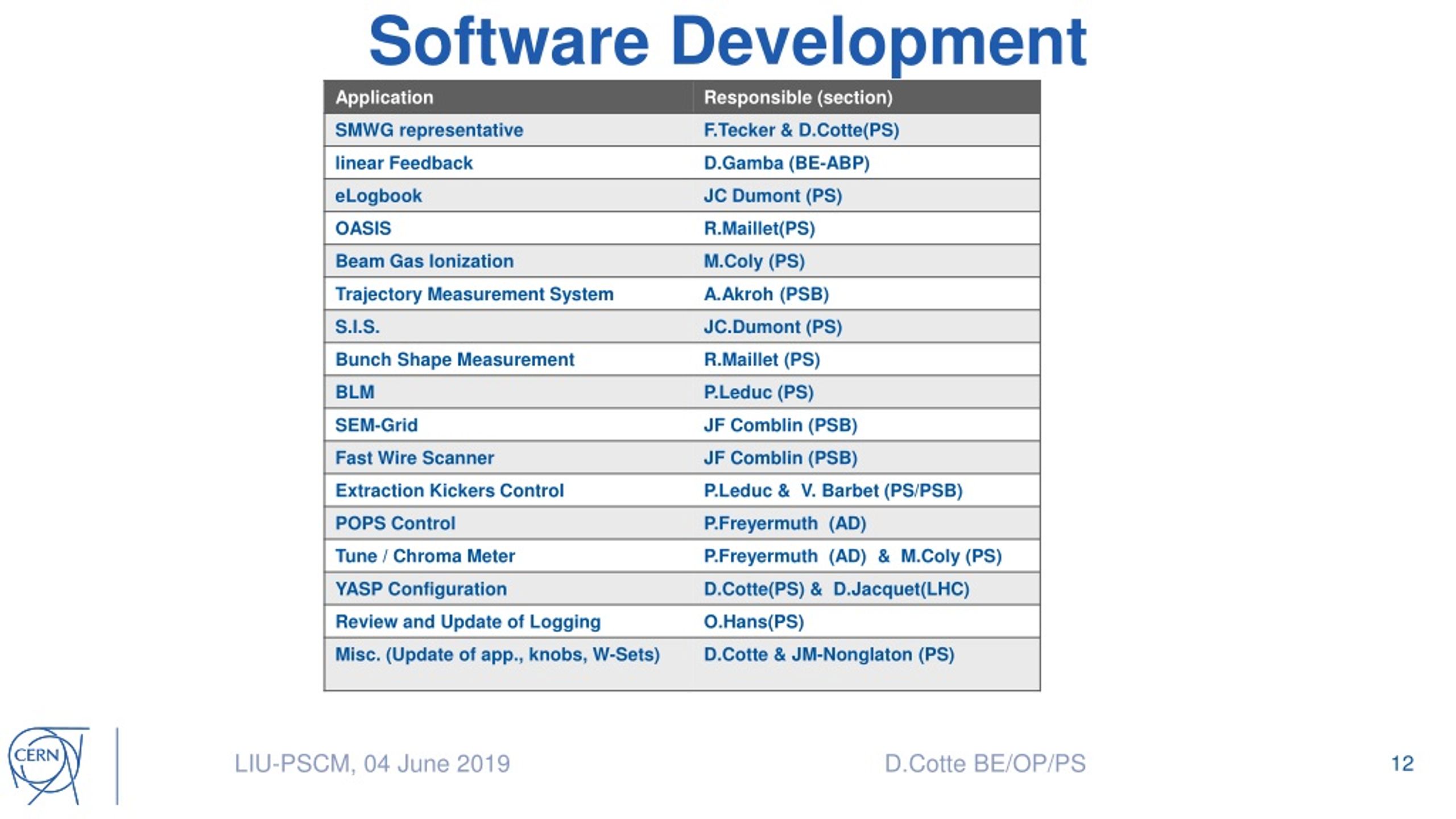The height and width of the screenshot is (819, 1456).
Task: Click the Software Development title
Action: pos(727,42)
